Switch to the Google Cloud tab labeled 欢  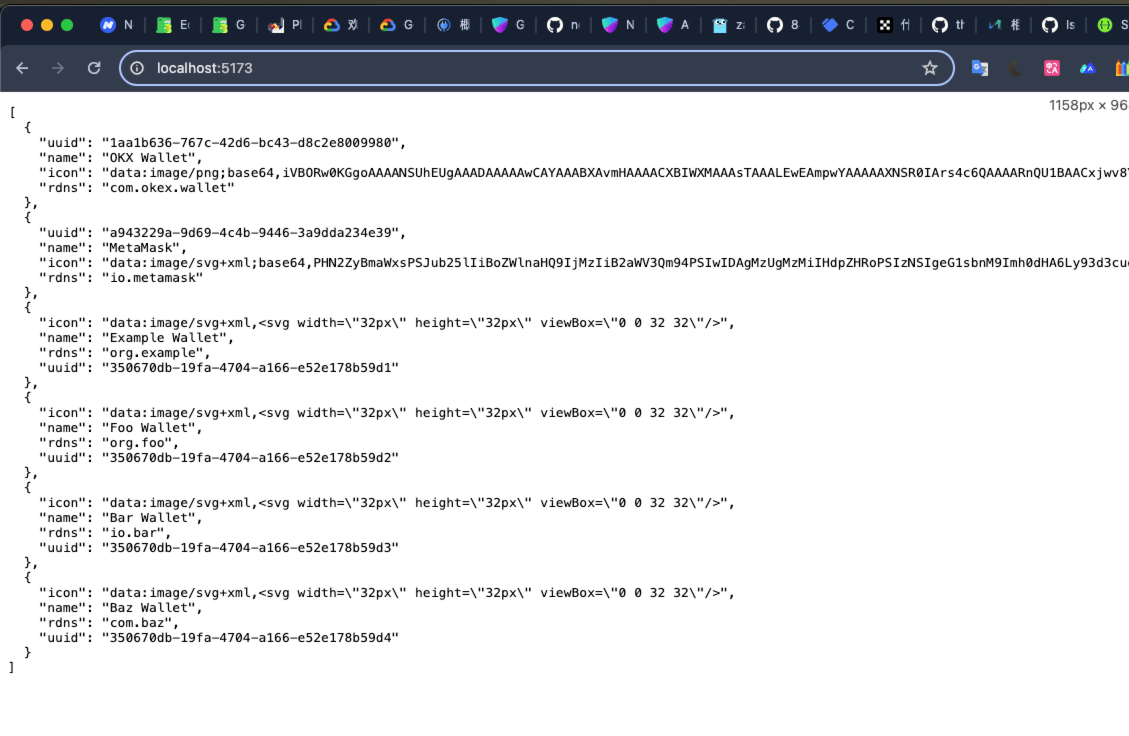click(x=341, y=25)
